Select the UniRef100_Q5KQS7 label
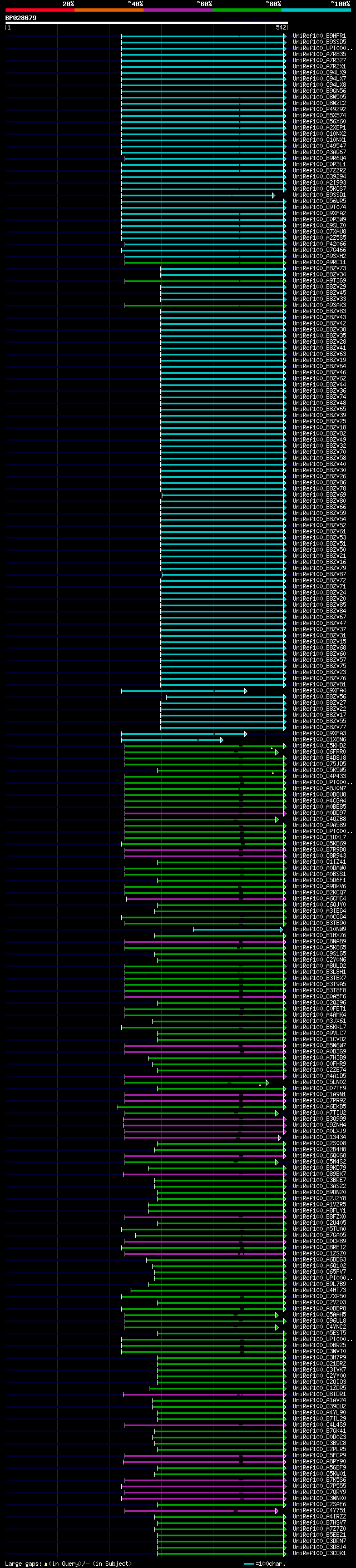Image resolution: width=356 pixels, height=1568 pixels. (319, 189)
